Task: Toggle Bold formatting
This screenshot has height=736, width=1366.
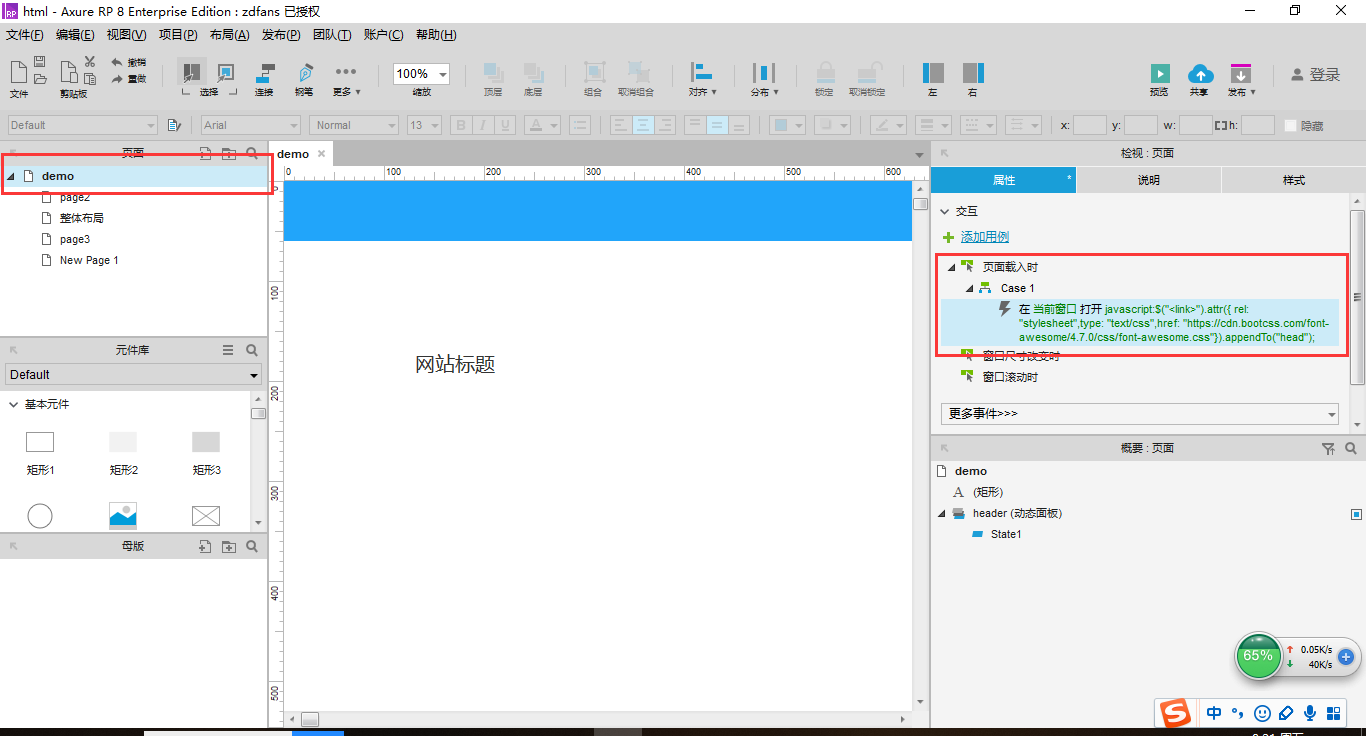Action: (x=461, y=125)
